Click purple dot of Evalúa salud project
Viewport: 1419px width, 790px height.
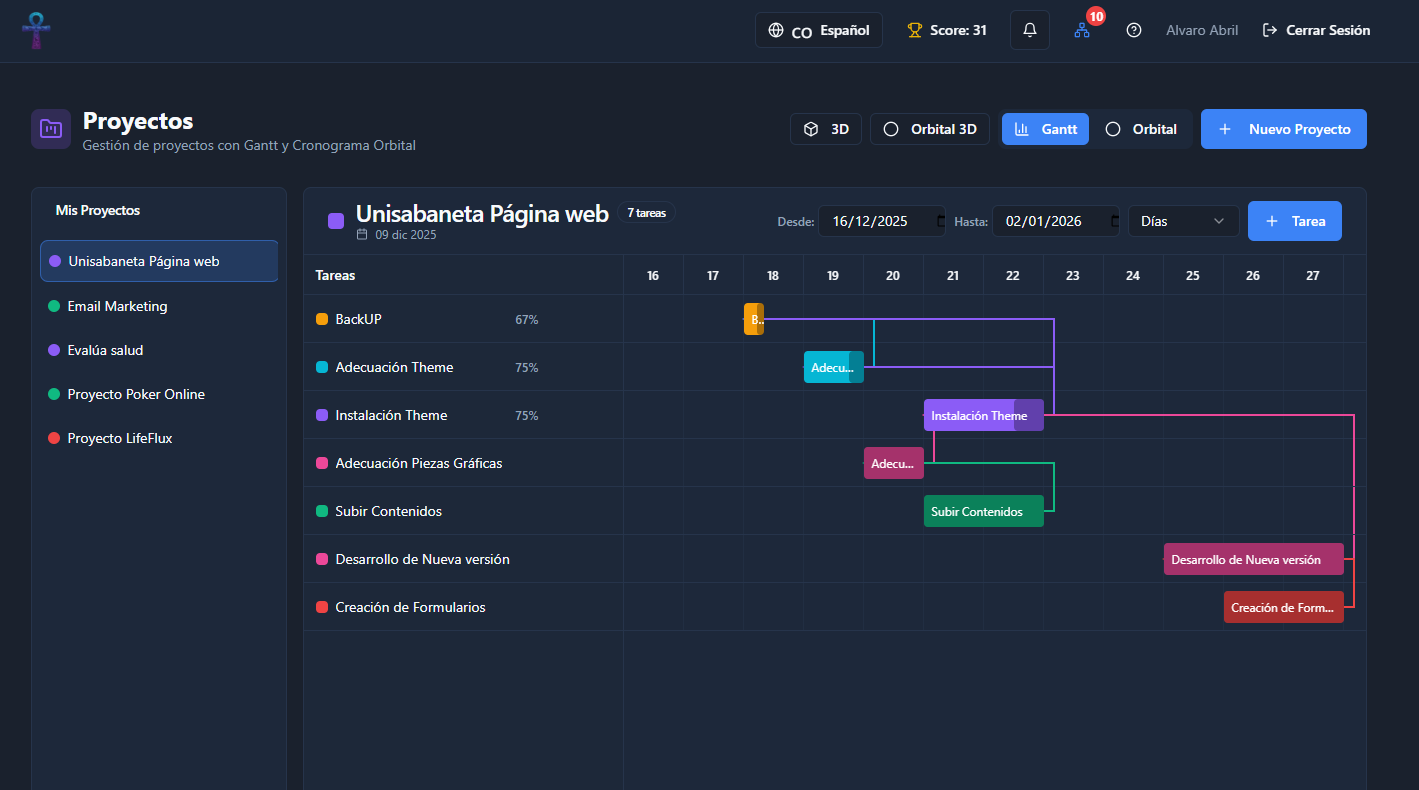(54, 350)
